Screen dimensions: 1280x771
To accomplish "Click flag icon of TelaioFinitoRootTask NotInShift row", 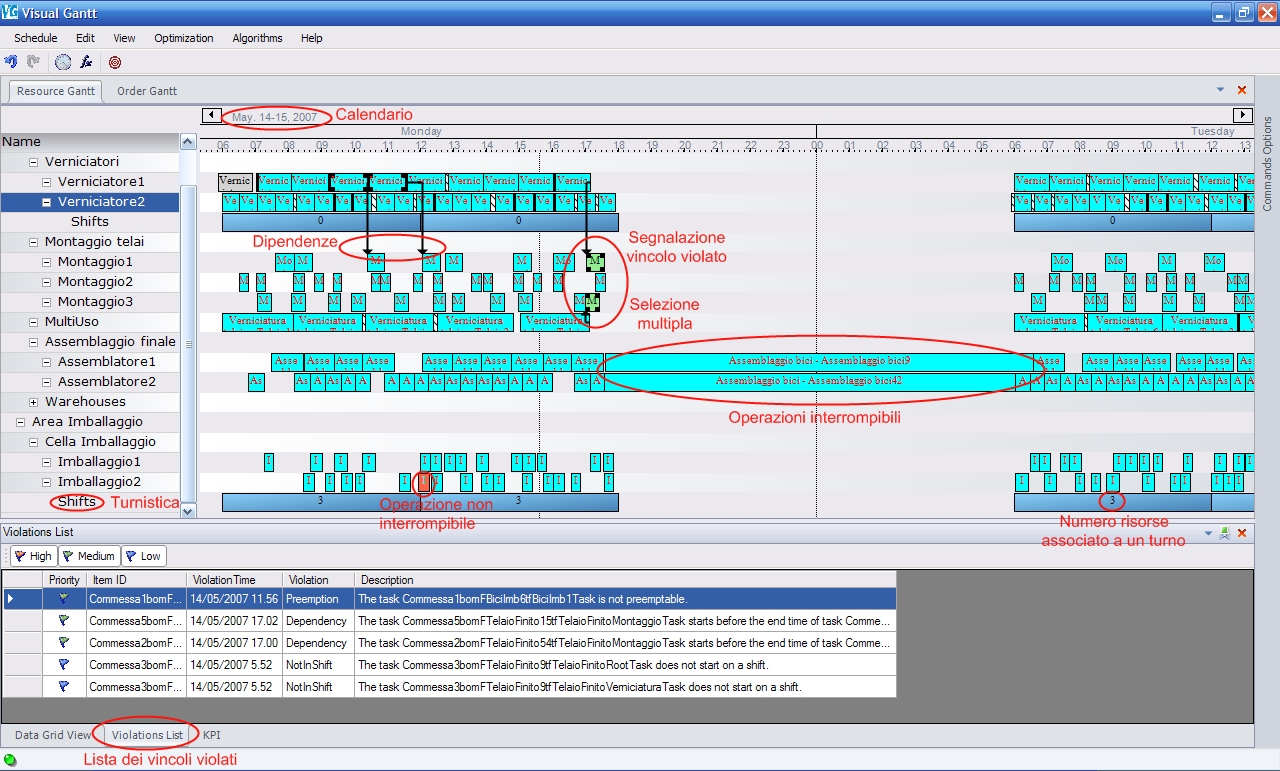I will 64,665.
